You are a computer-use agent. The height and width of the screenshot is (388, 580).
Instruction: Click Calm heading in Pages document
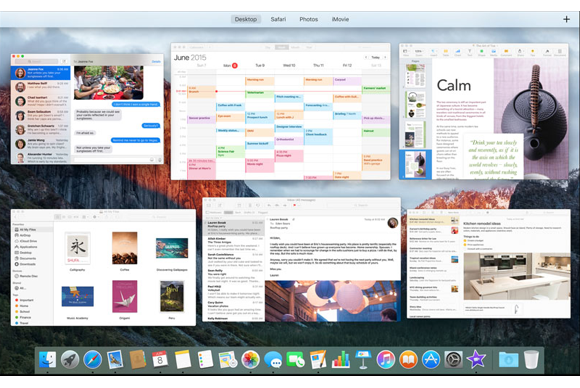pyautogui.click(x=454, y=85)
